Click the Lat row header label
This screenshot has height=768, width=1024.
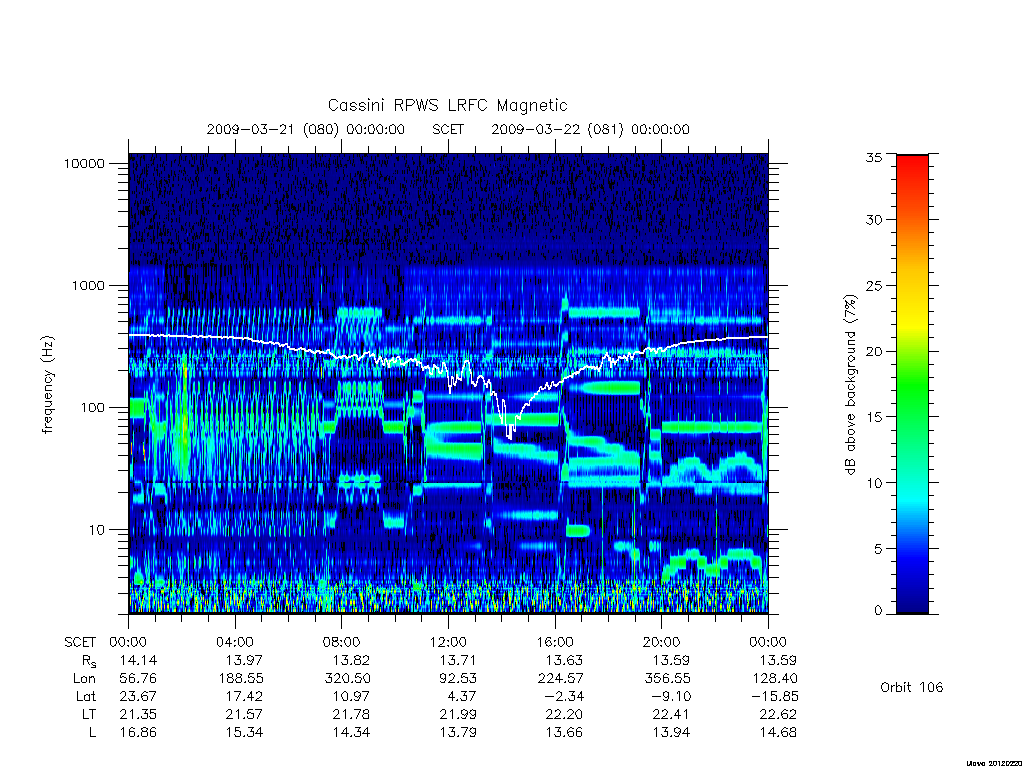click(x=86, y=696)
